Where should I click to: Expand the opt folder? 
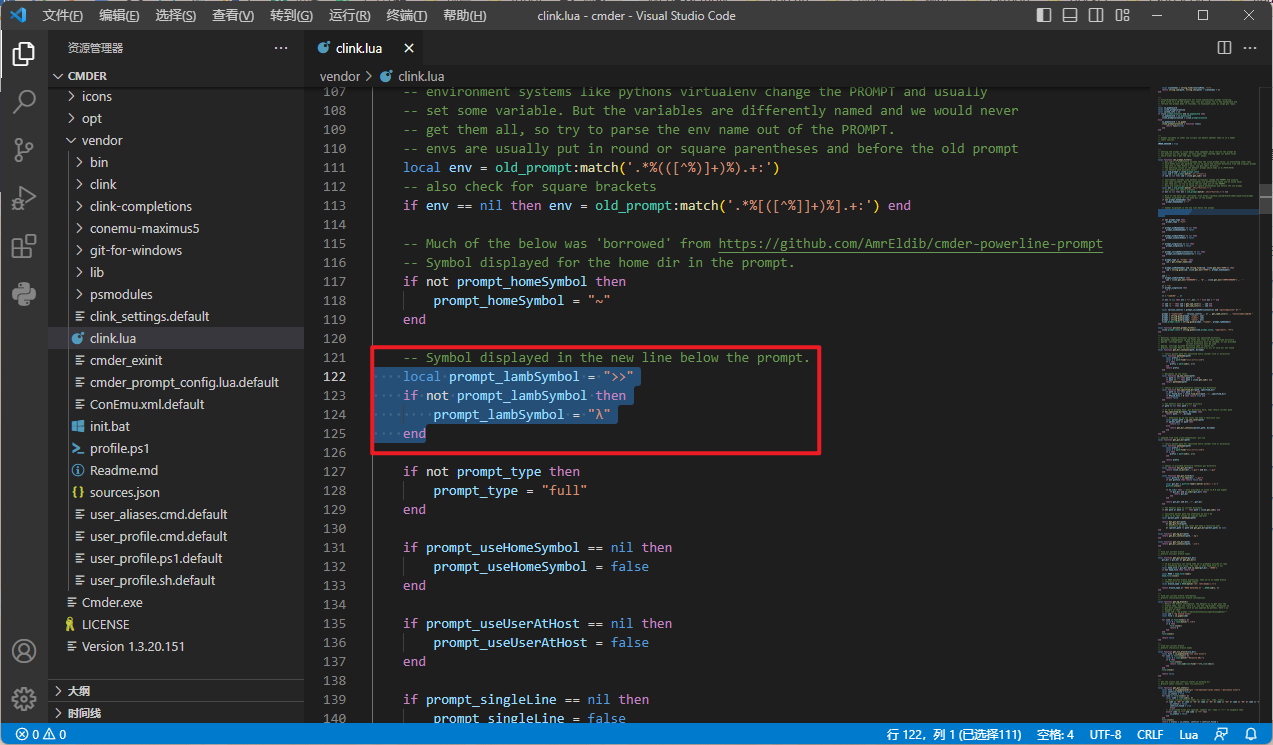click(x=176, y=118)
